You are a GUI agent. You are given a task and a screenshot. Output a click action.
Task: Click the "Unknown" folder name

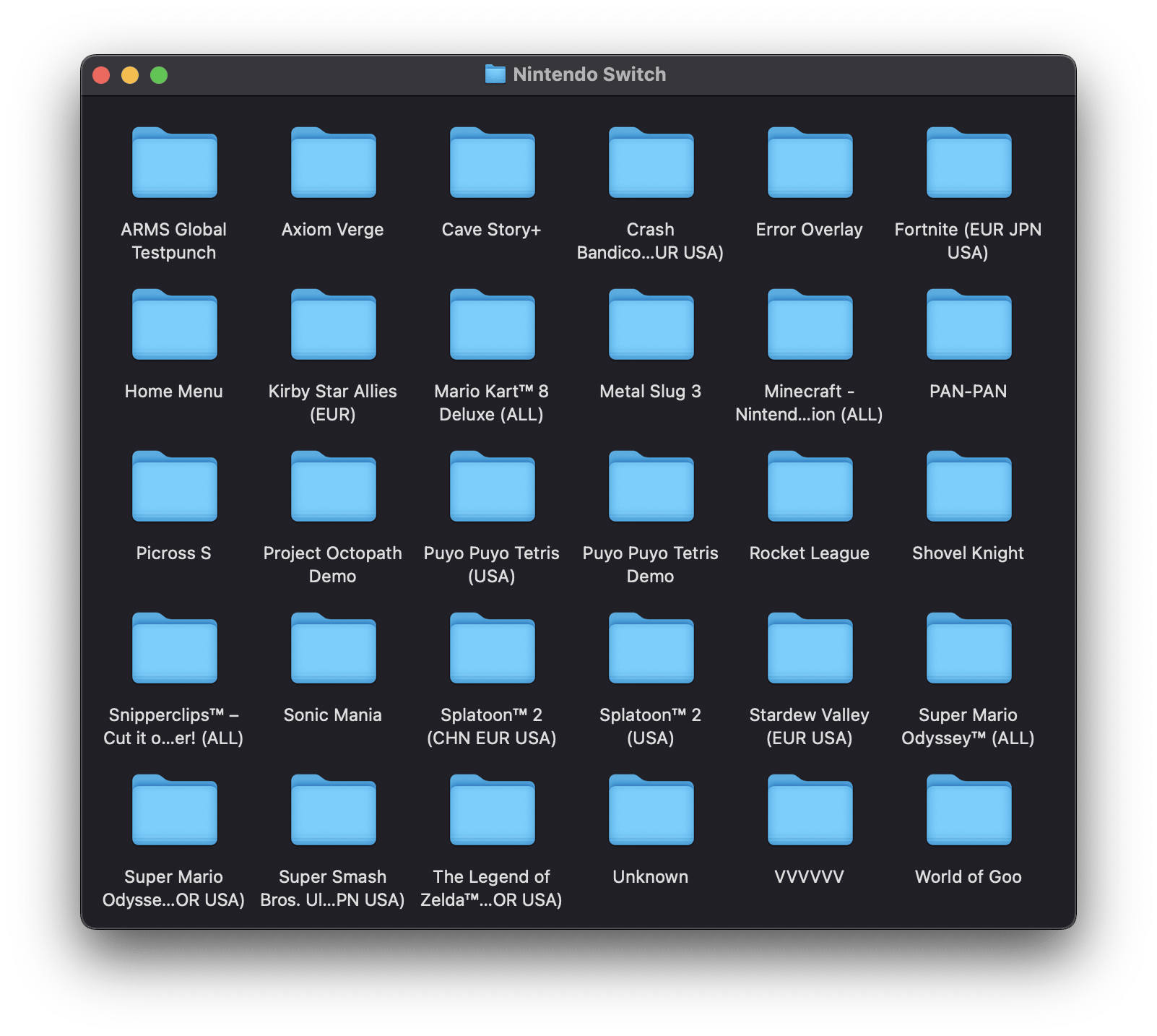pos(651,877)
